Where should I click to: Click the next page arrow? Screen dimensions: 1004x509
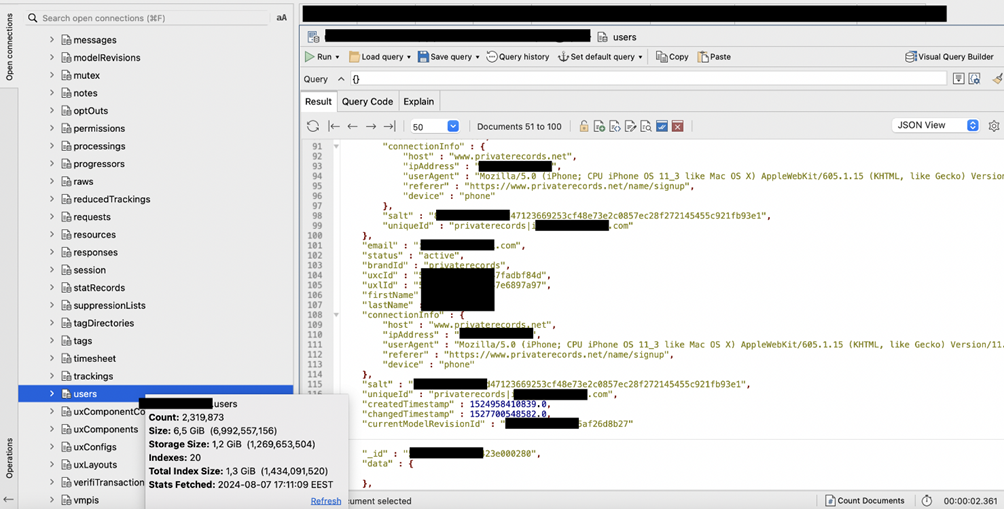click(x=371, y=127)
